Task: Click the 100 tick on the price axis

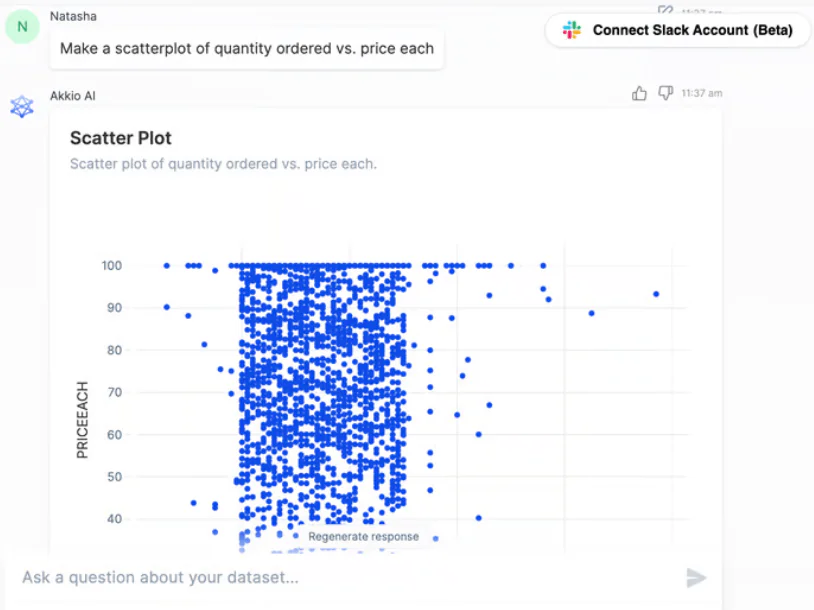Action: [112, 266]
